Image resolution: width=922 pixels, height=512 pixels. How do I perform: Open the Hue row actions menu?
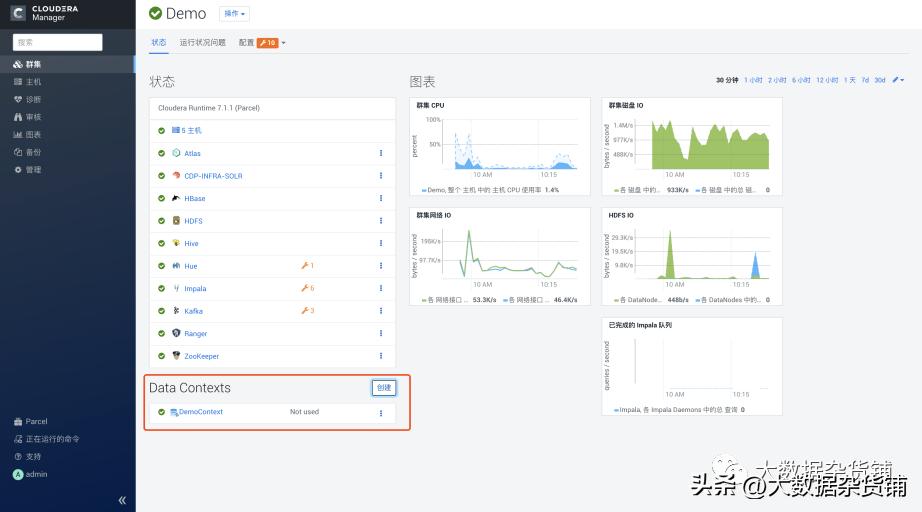pos(381,266)
